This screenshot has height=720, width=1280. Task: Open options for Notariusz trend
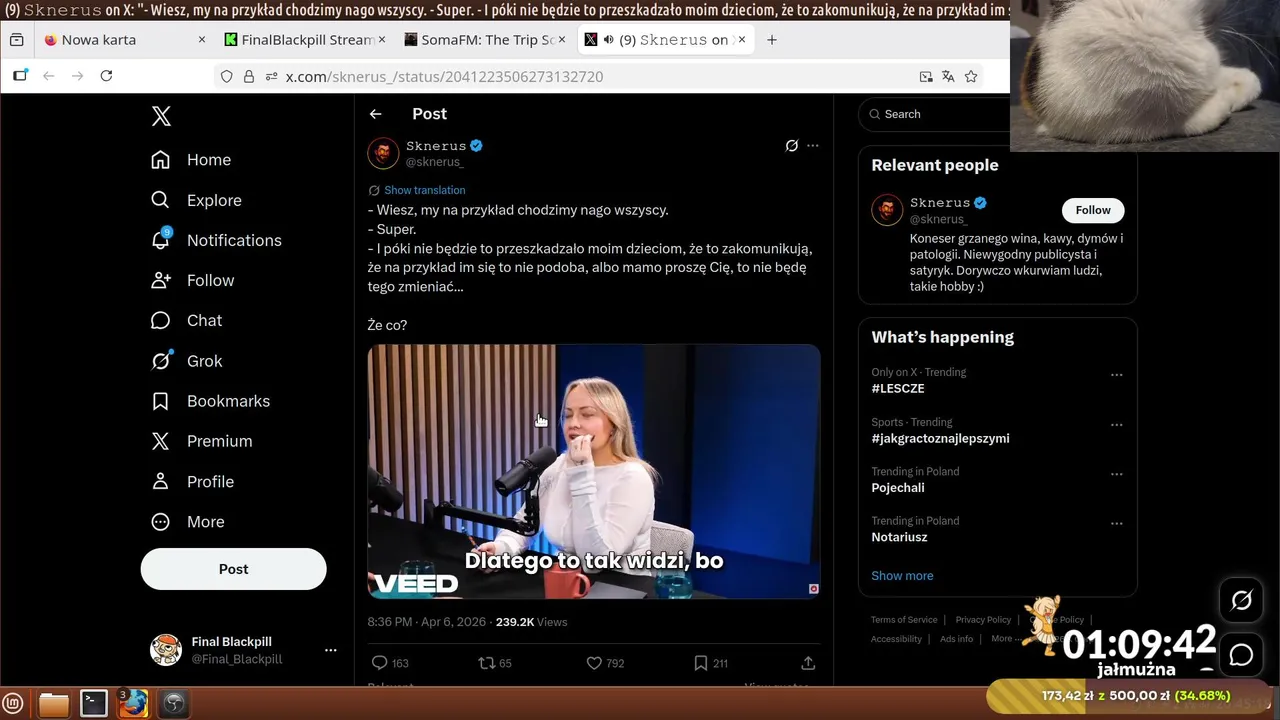1117,523
